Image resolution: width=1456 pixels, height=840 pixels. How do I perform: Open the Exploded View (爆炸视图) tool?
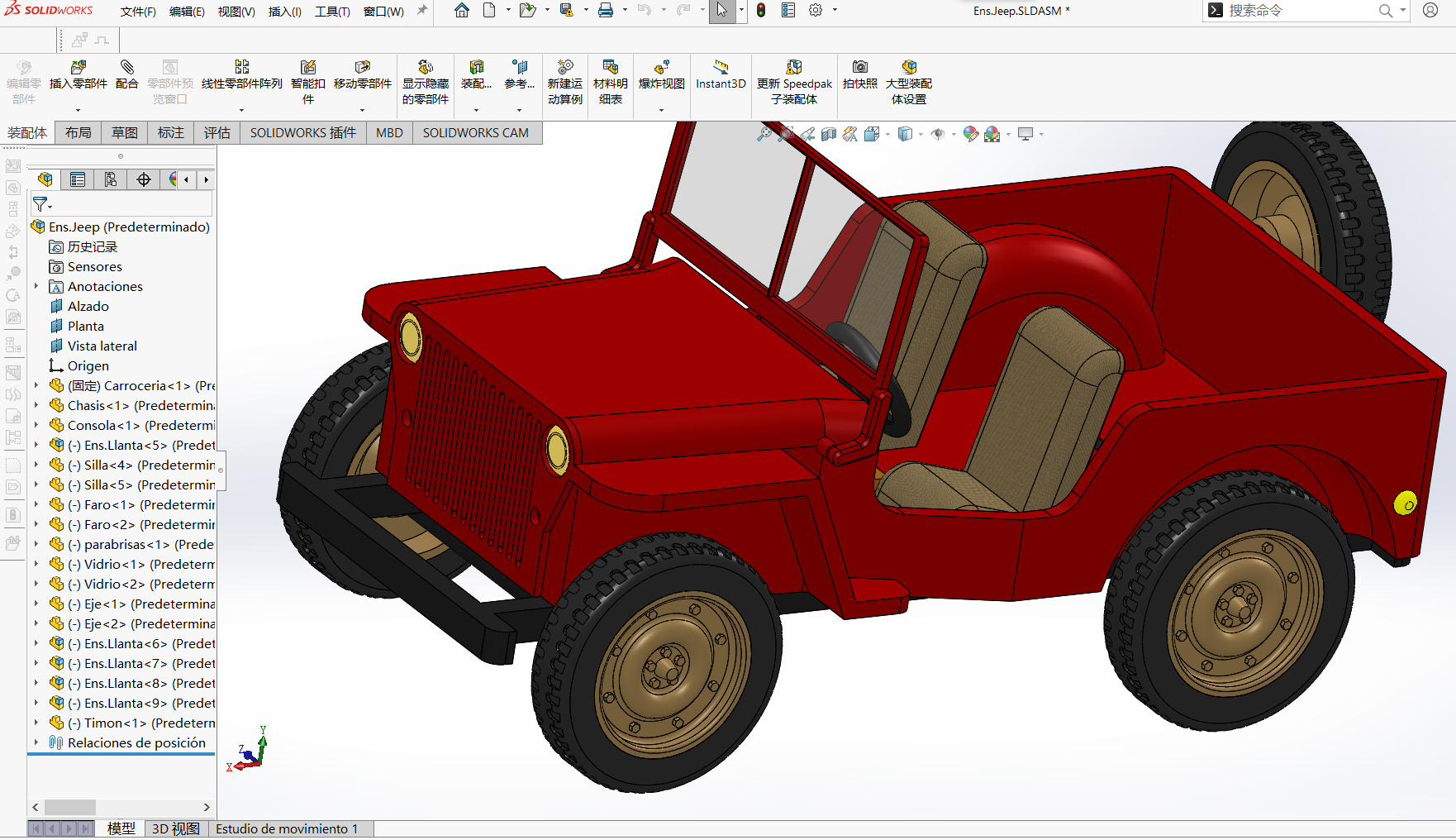click(x=661, y=68)
